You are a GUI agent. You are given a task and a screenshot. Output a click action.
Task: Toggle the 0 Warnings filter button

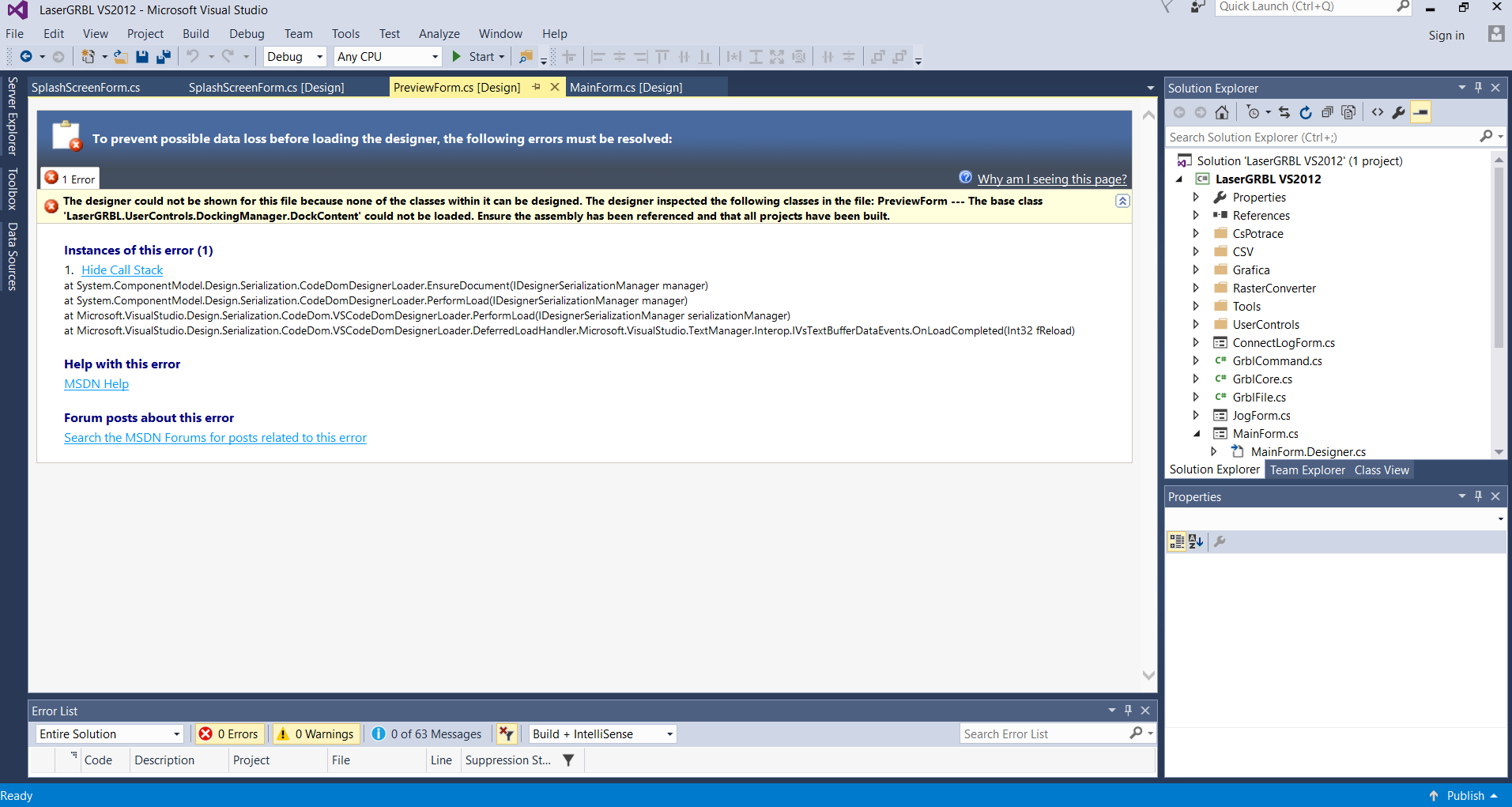315,734
